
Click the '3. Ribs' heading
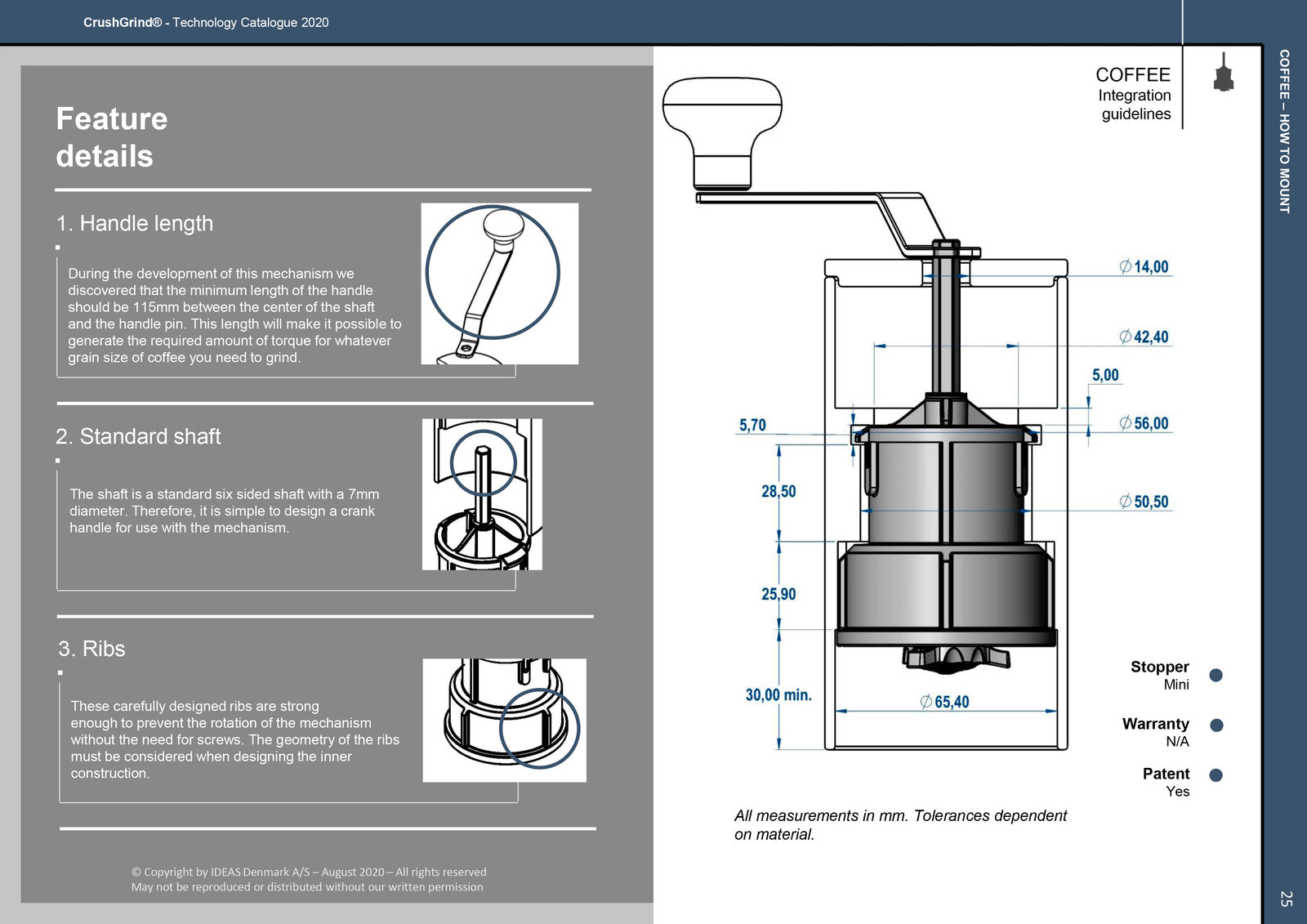pyautogui.click(x=91, y=649)
